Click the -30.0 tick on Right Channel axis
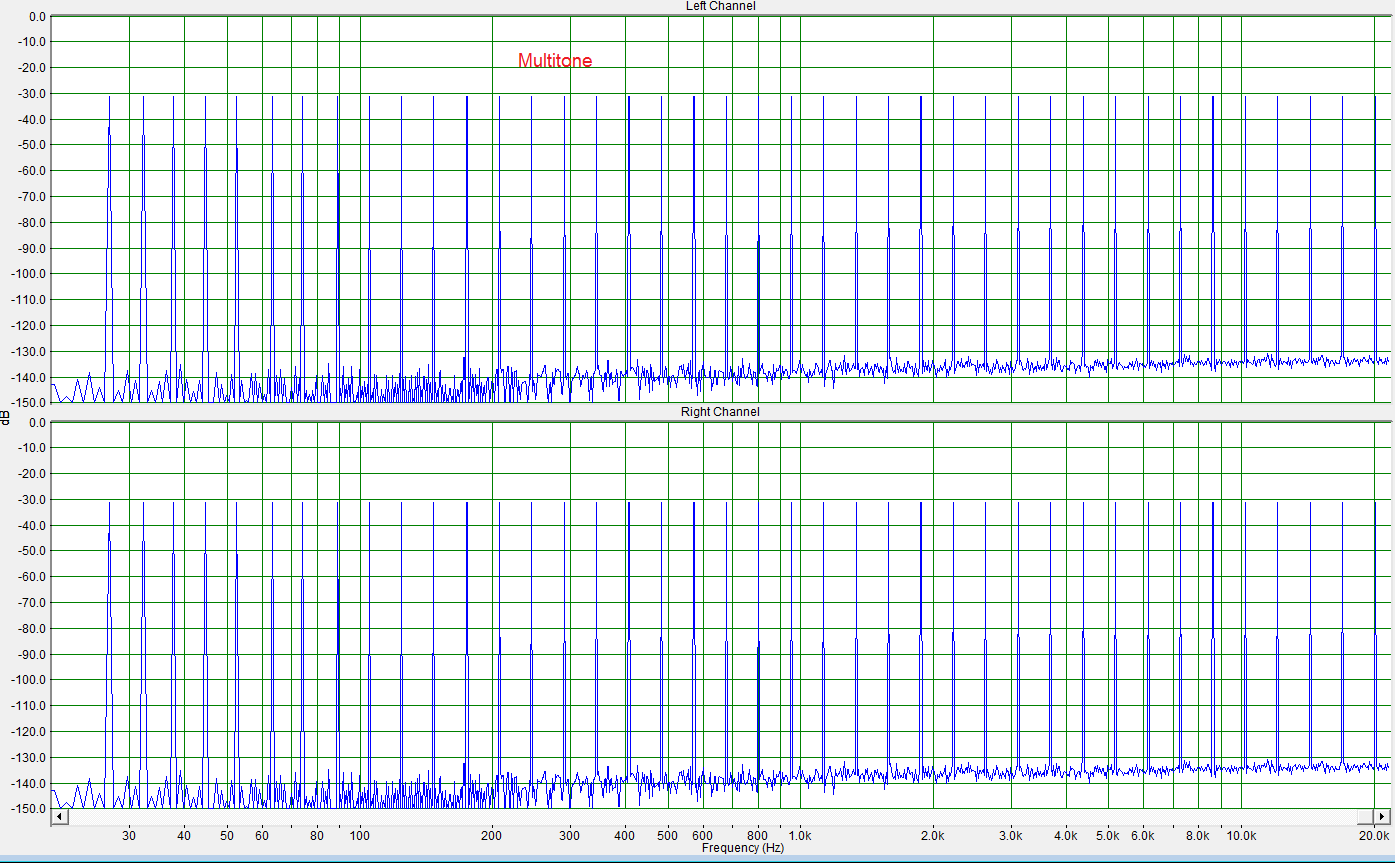The height and width of the screenshot is (863, 1395). 31,500
